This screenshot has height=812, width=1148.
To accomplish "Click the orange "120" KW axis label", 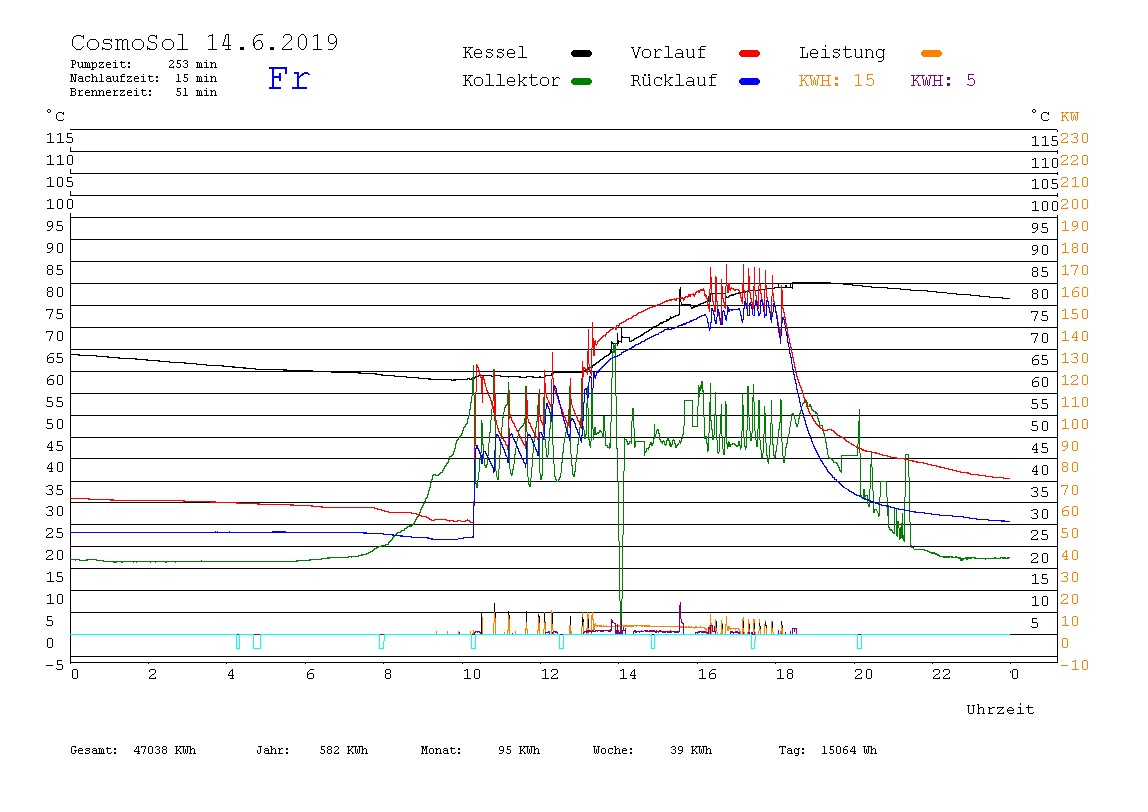I will click(1074, 380).
